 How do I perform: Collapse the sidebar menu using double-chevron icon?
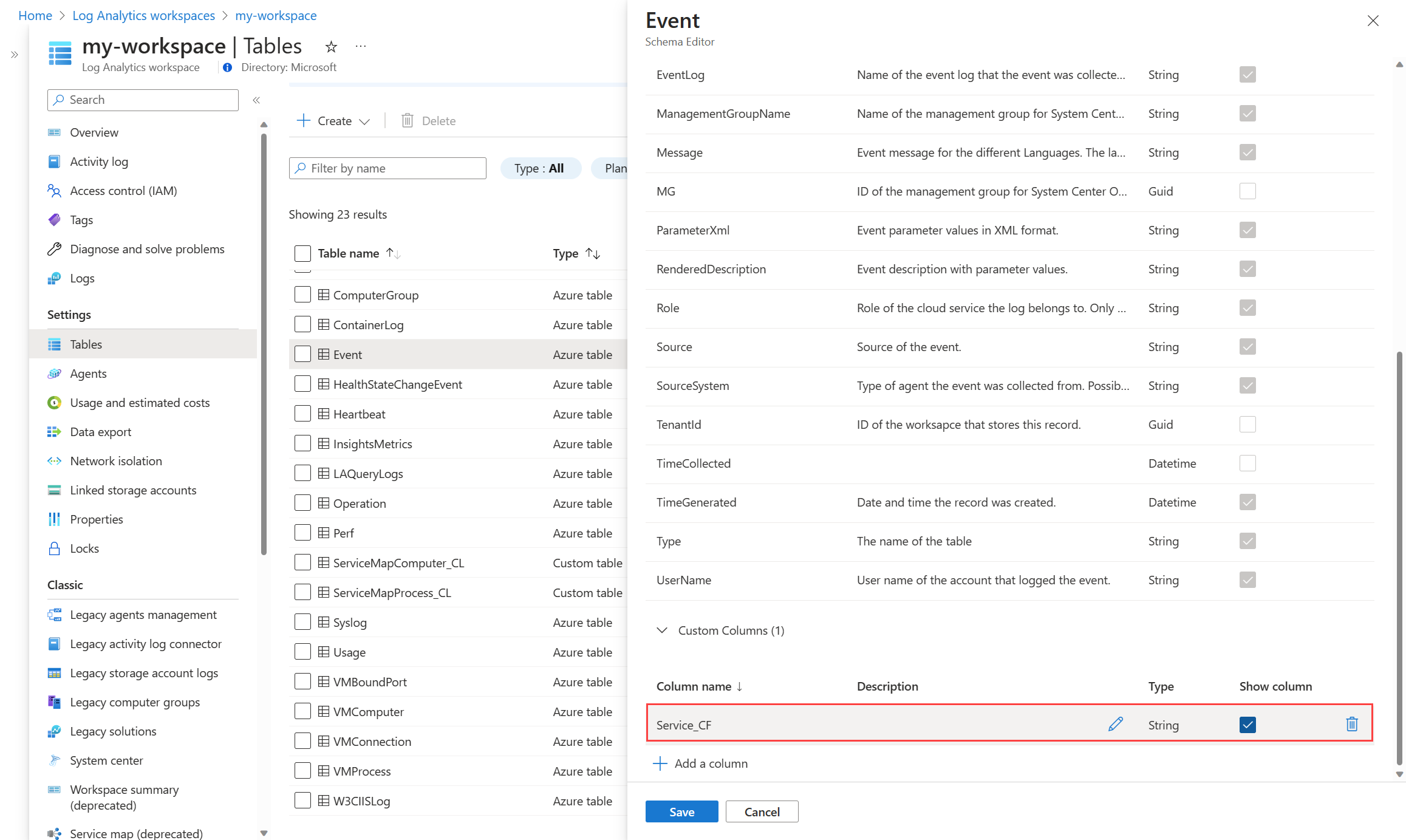click(x=256, y=100)
